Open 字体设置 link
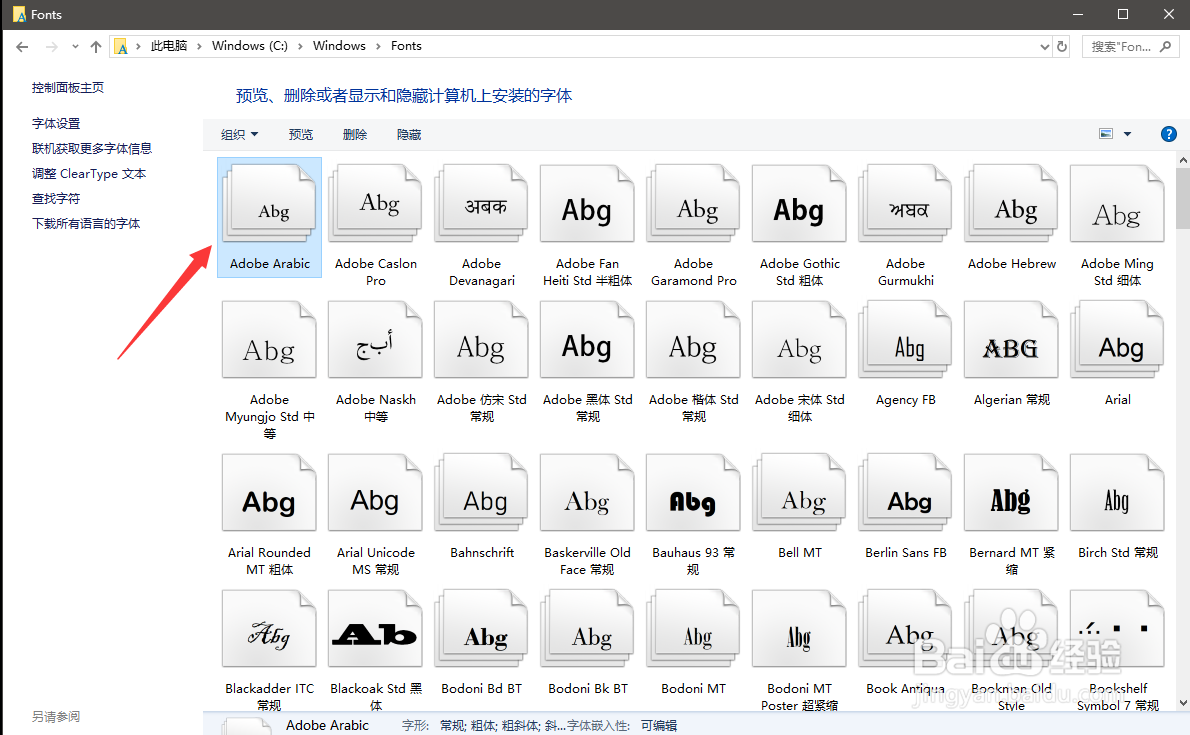 coord(55,123)
